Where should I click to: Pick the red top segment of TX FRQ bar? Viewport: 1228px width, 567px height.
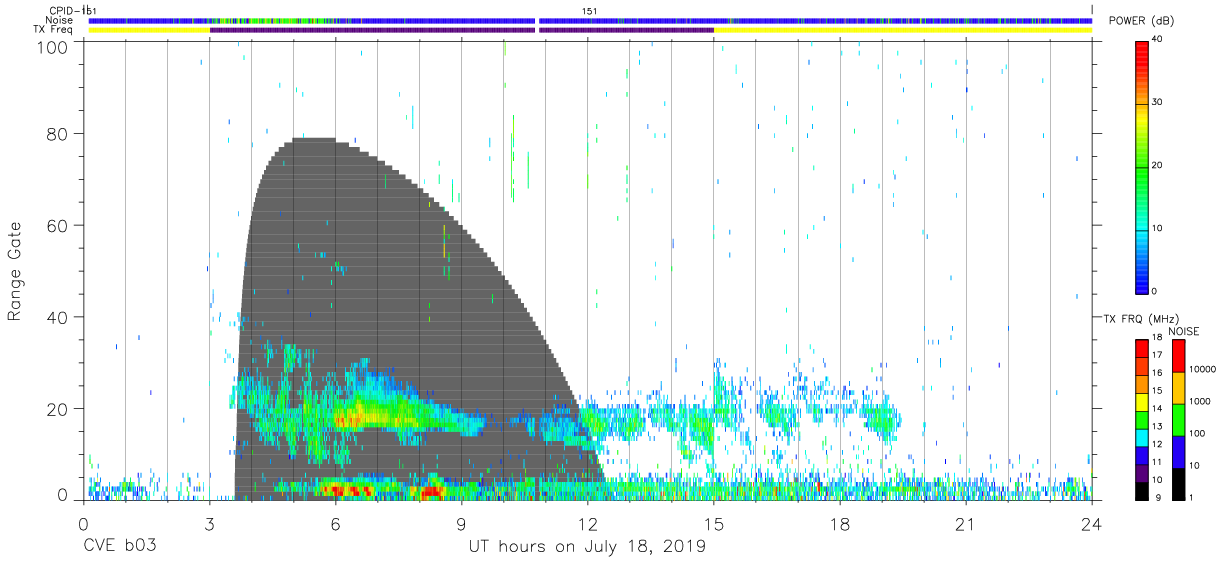pyautogui.click(x=1142, y=349)
